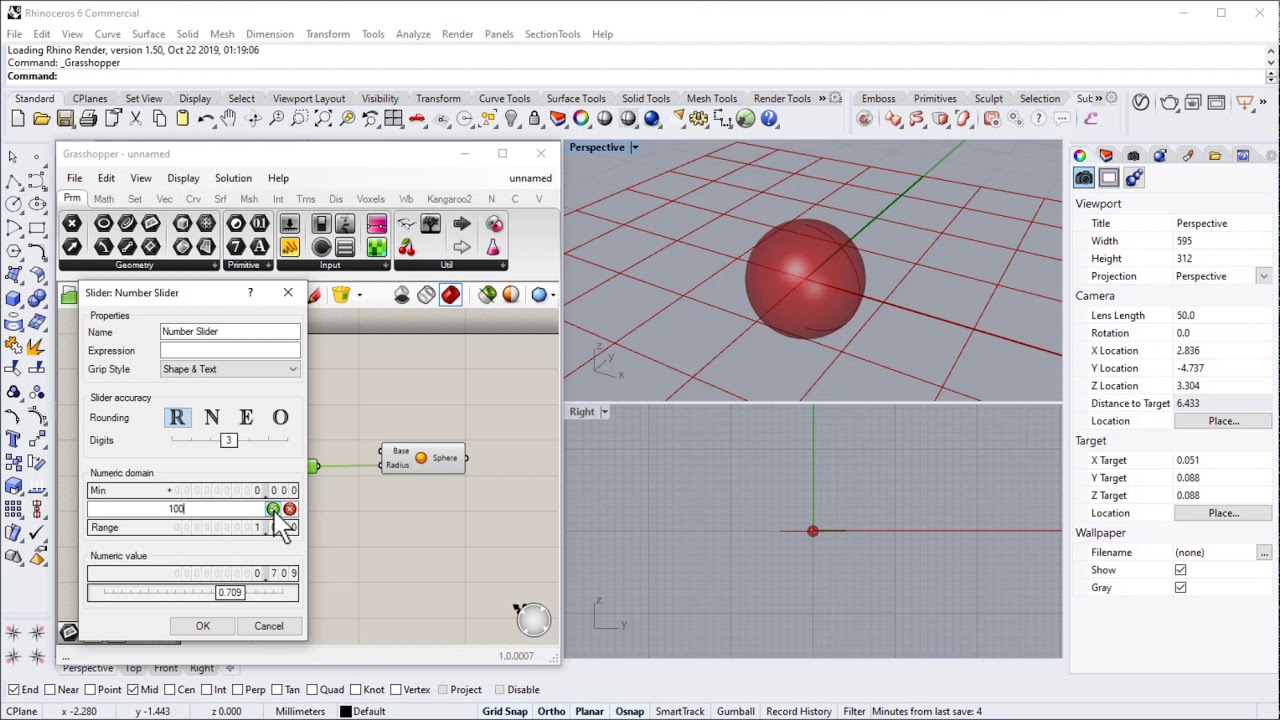Open Right viewport title dropdown arrow
Image resolution: width=1280 pixels, height=720 pixels.
(604, 412)
